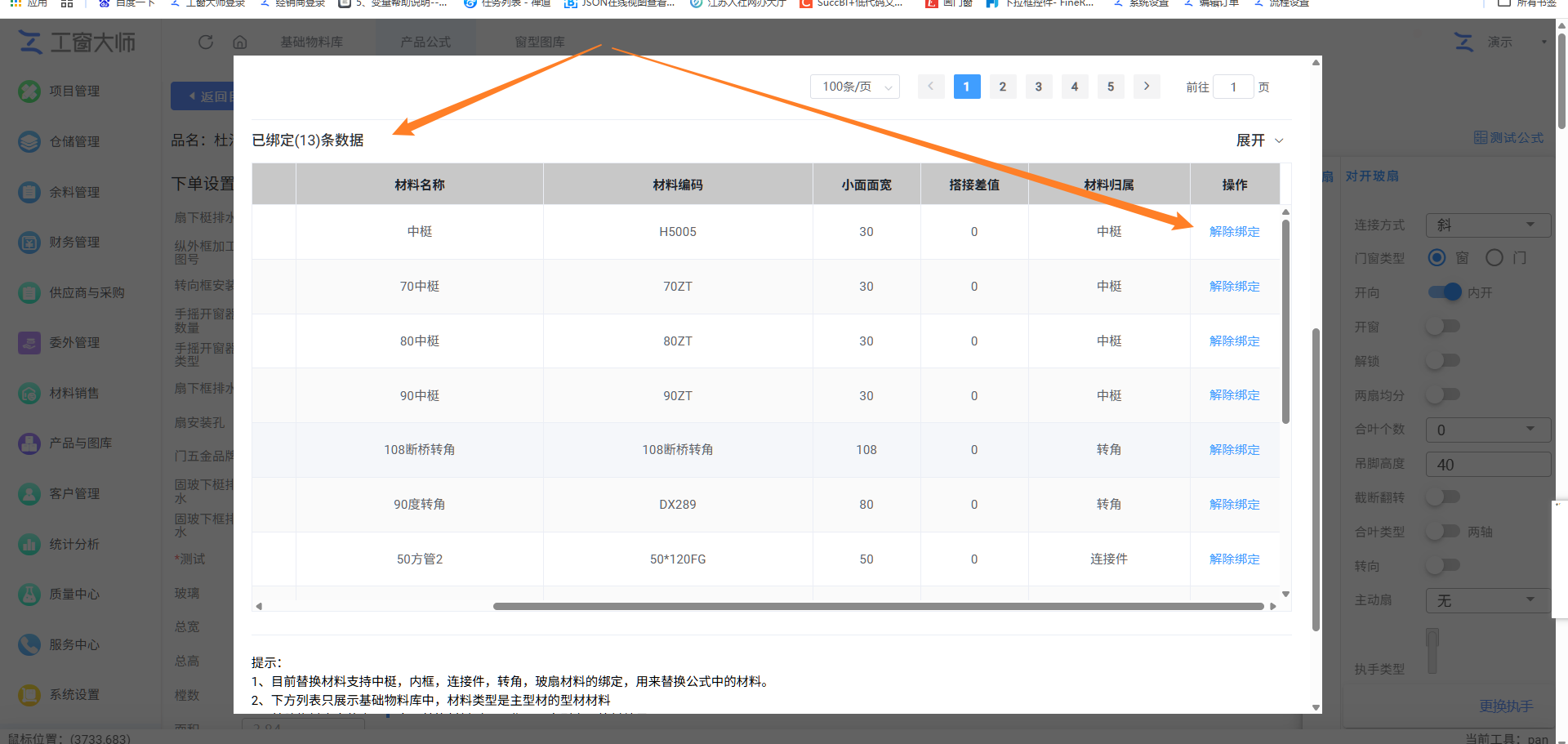Switch to the 窗型图库 tab

[x=540, y=42]
